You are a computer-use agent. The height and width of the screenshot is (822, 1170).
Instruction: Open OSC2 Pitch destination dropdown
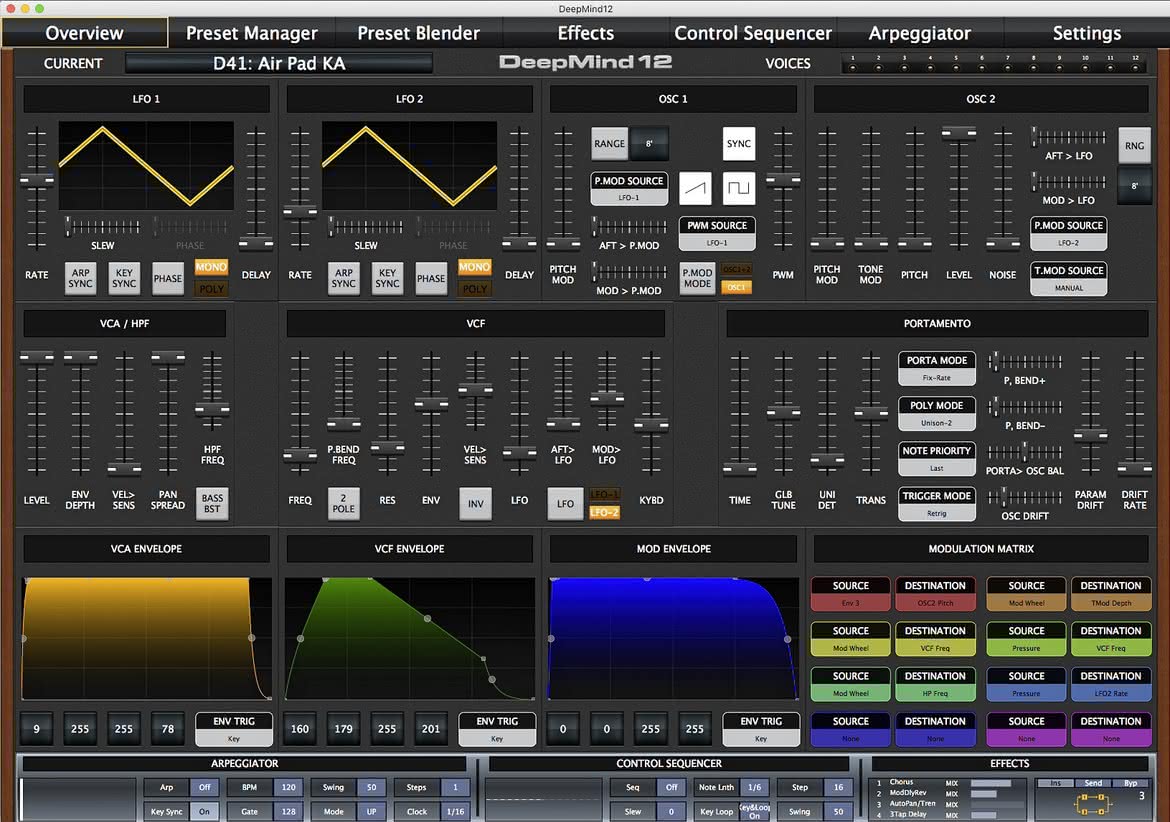(935, 594)
